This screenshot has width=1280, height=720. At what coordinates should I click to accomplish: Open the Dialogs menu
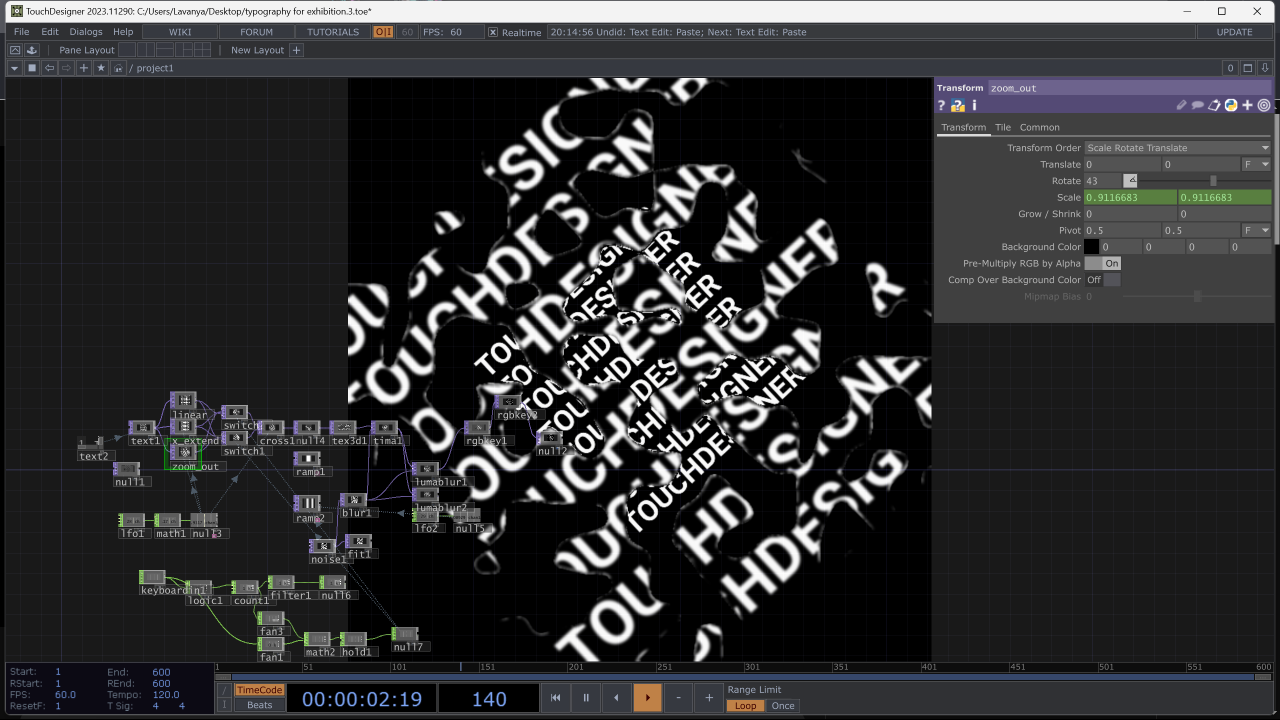tap(86, 32)
